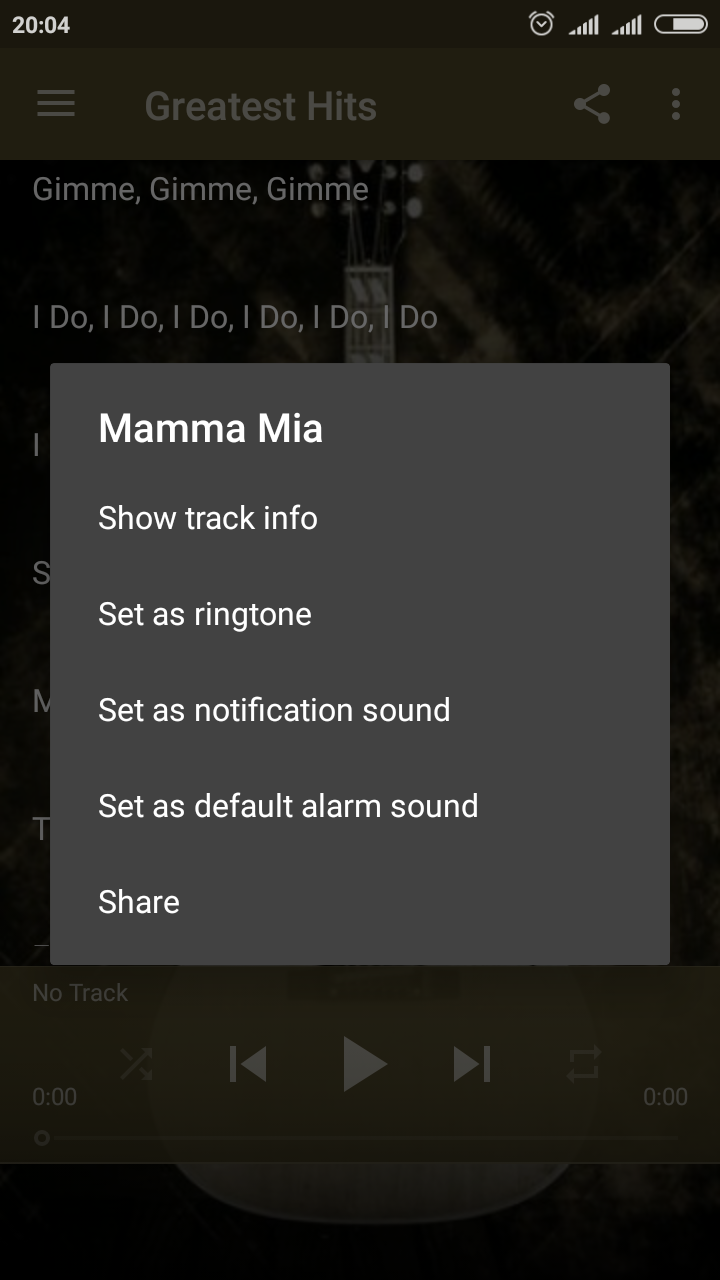Viewport: 720px width, 1280px height.
Task: Skip to the next track
Action: (x=471, y=1064)
